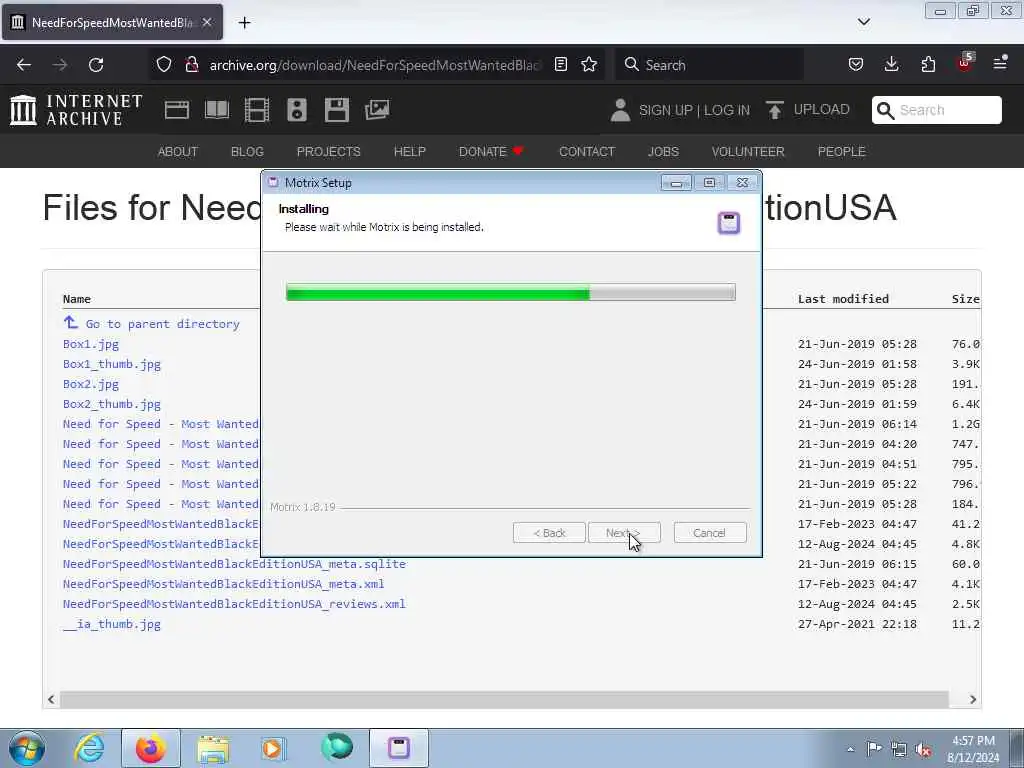Screen dimensions: 1024x768
Task: Open Pocket save icon in toolbar
Action: (x=856, y=65)
